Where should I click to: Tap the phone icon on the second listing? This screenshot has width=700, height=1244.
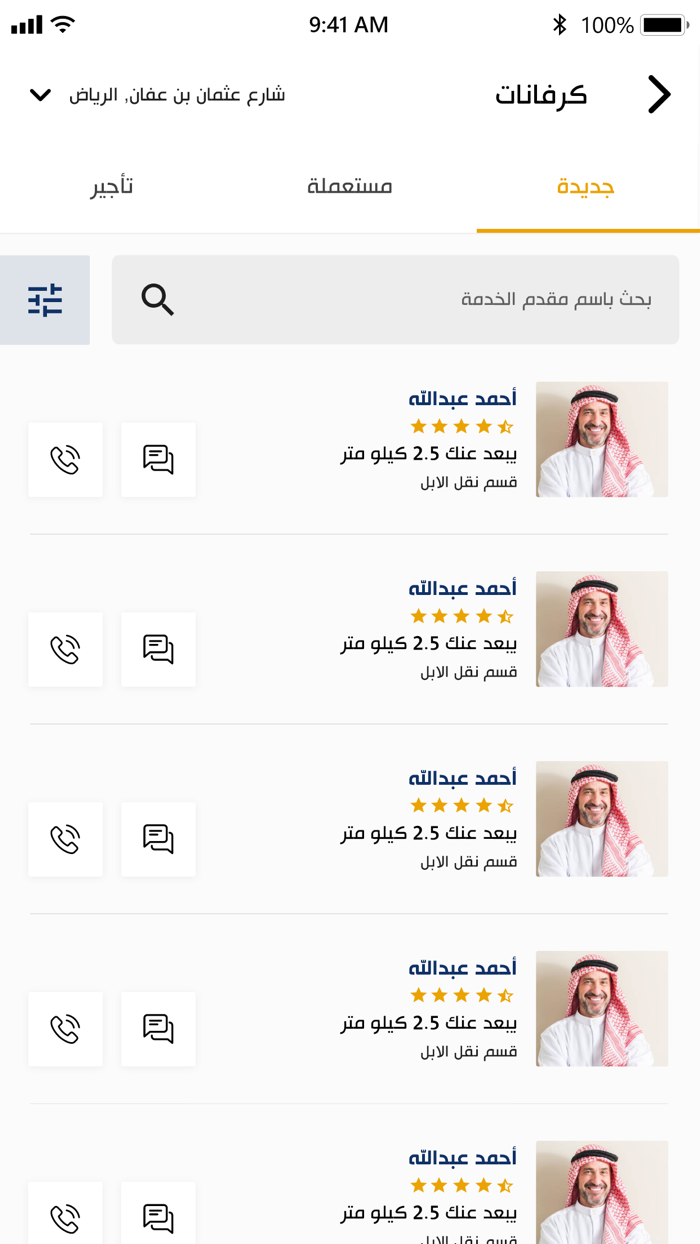(x=65, y=649)
